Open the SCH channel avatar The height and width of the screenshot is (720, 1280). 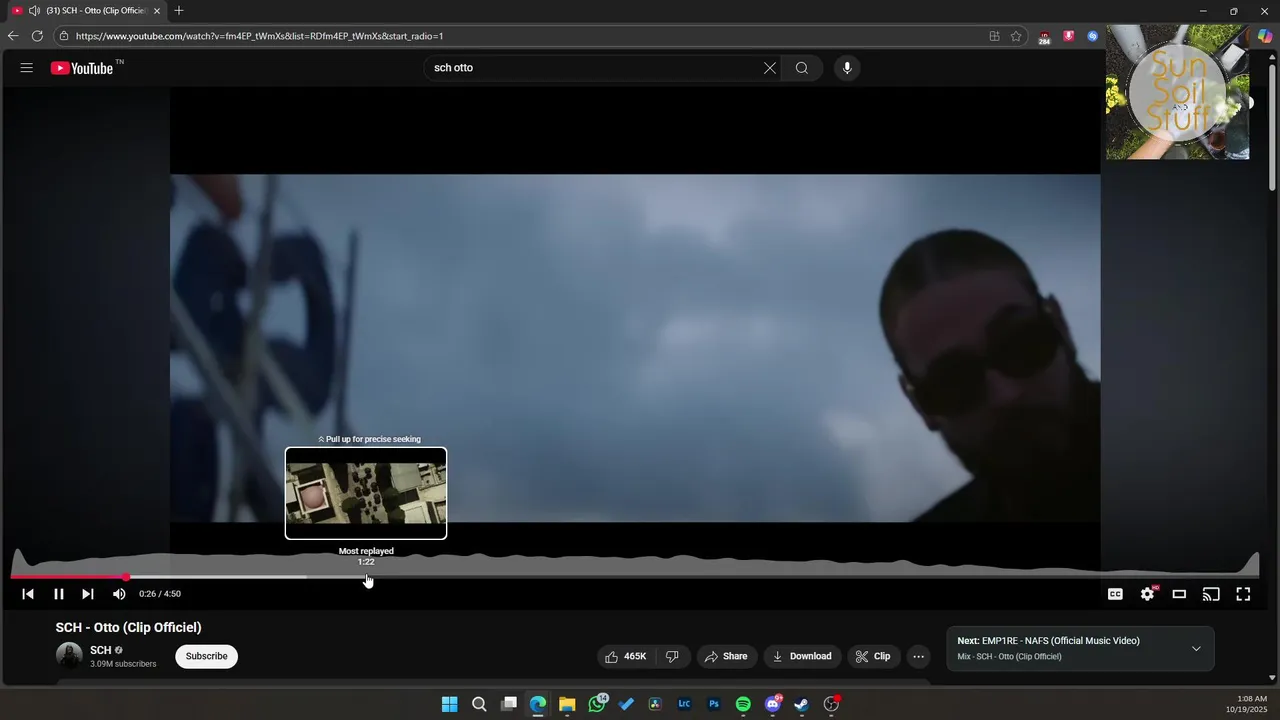pos(69,656)
